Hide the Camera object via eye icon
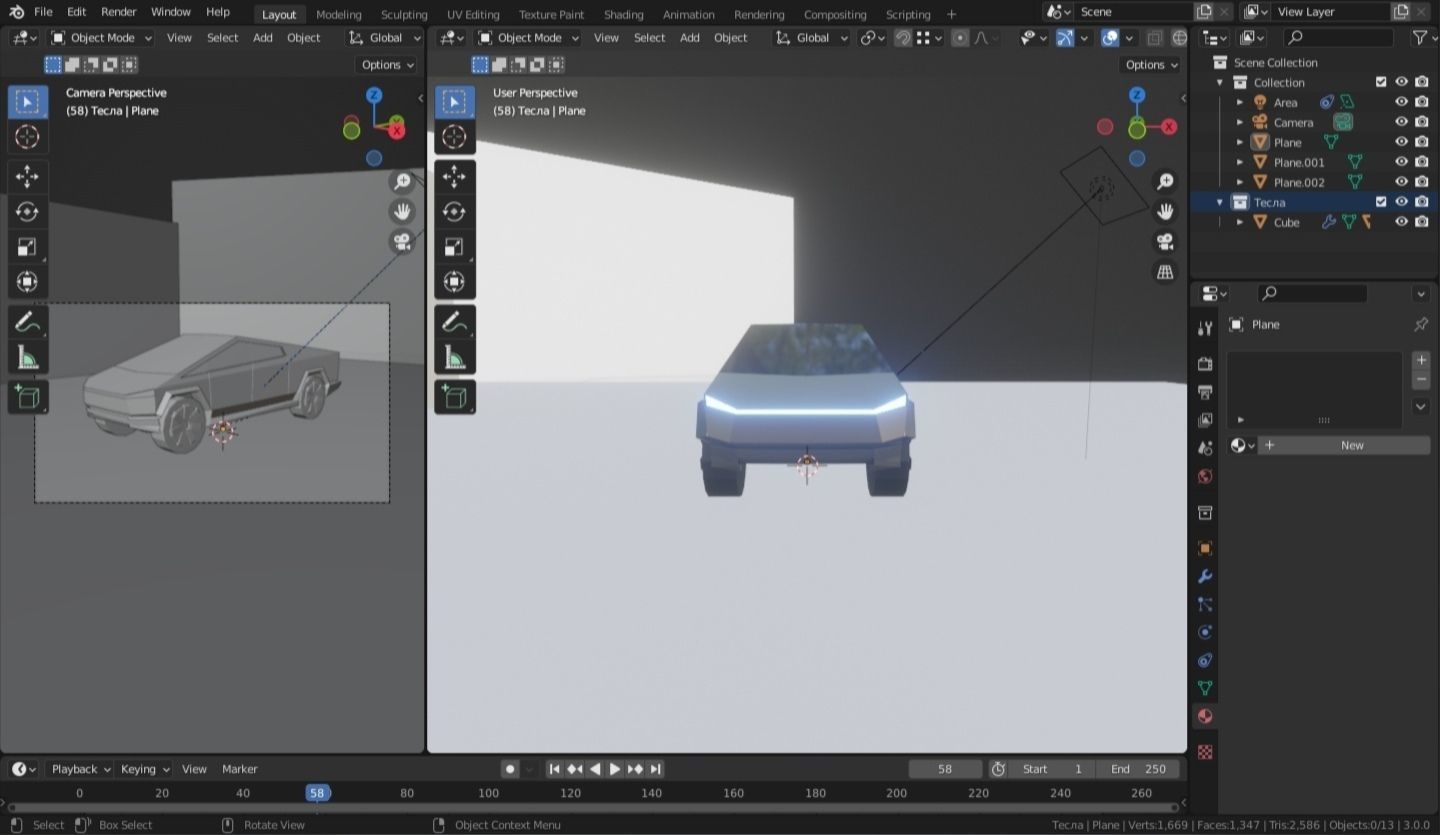This screenshot has width=1440, height=835. click(x=1401, y=122)
